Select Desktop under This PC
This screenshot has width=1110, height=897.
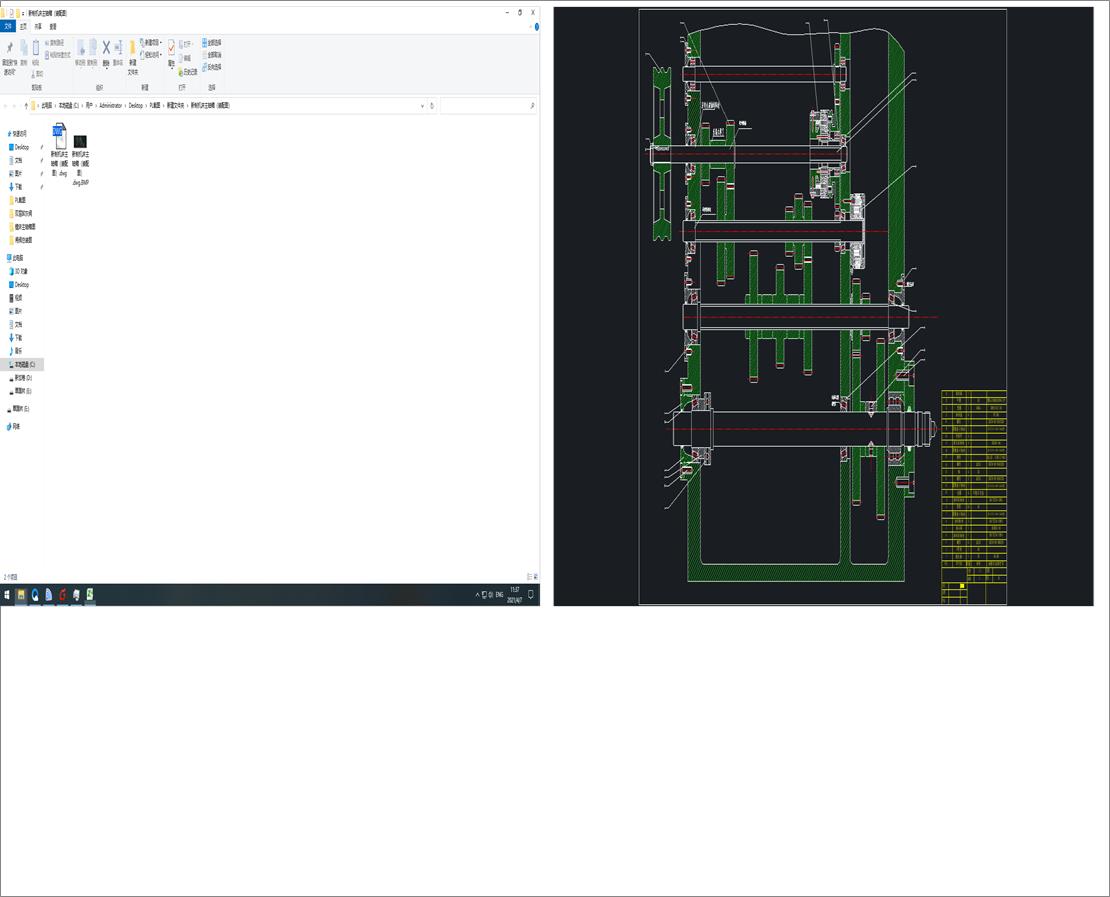pos(20,285)
